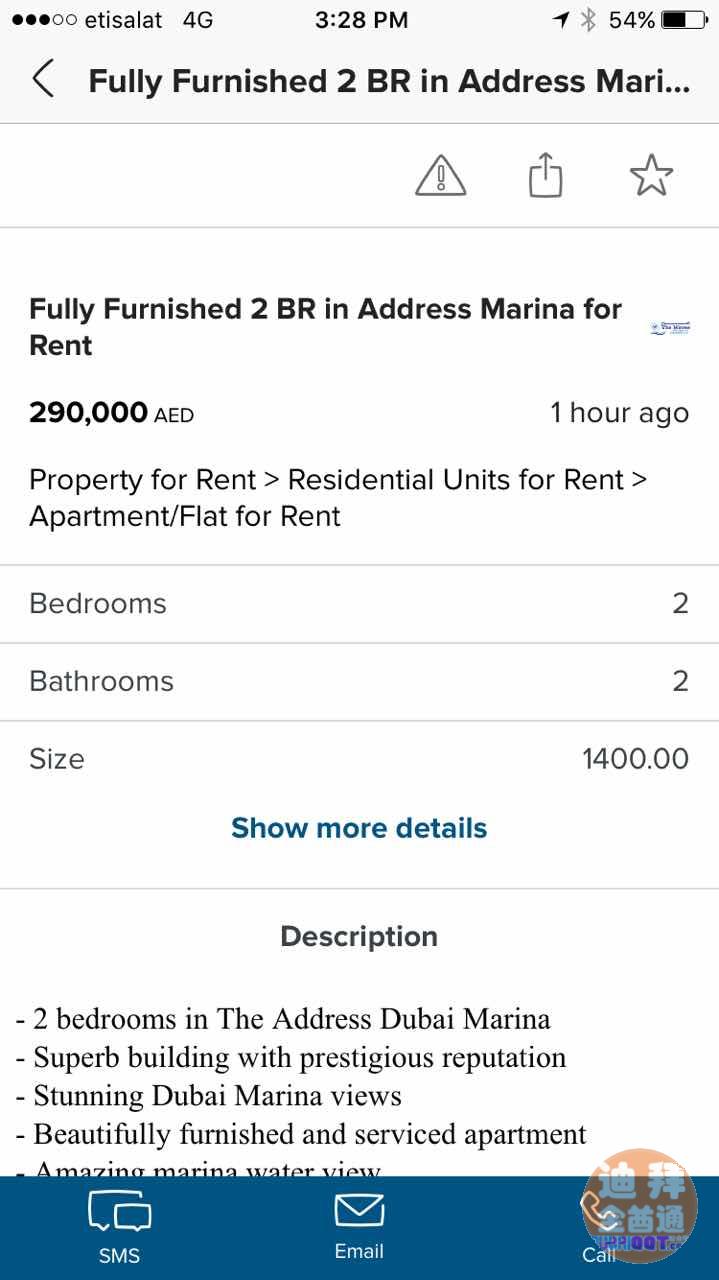
Task: Tap the location arrow status icon
Action: (561, 20)
